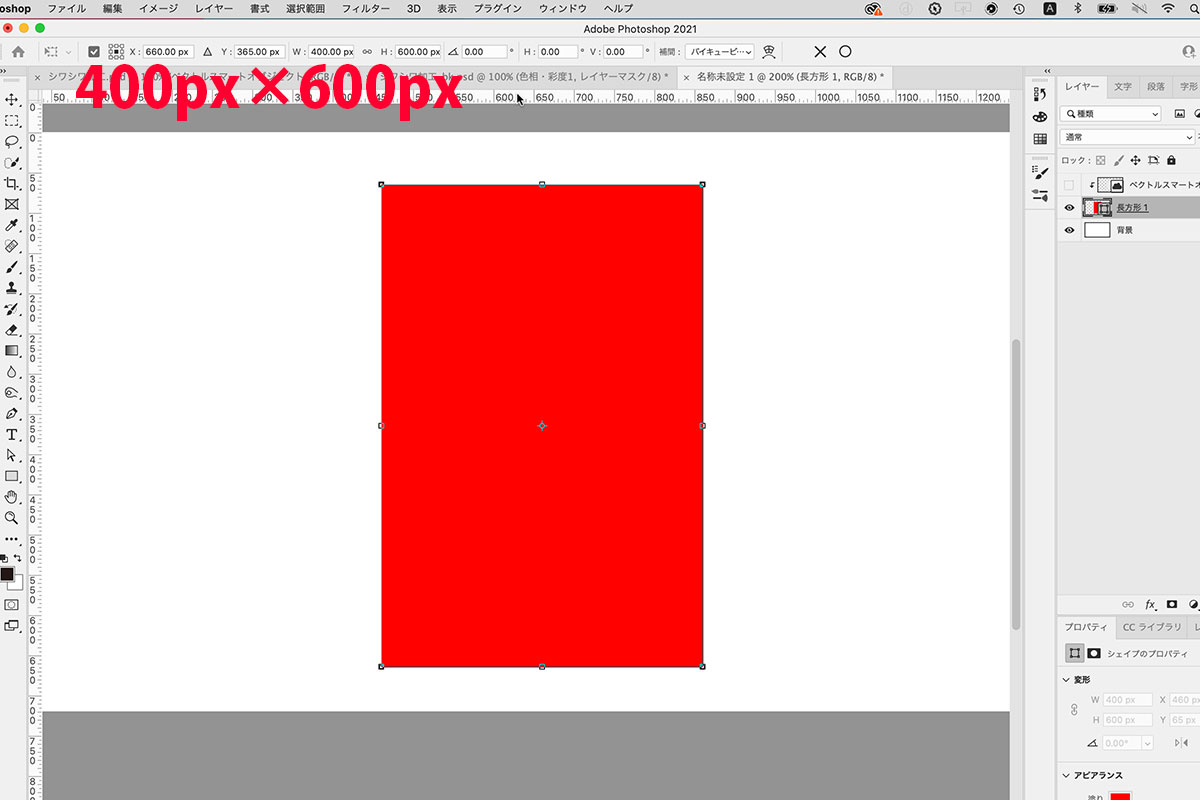Select the Horizontal Type tool
1200x800 pixels.
(12, 435)
